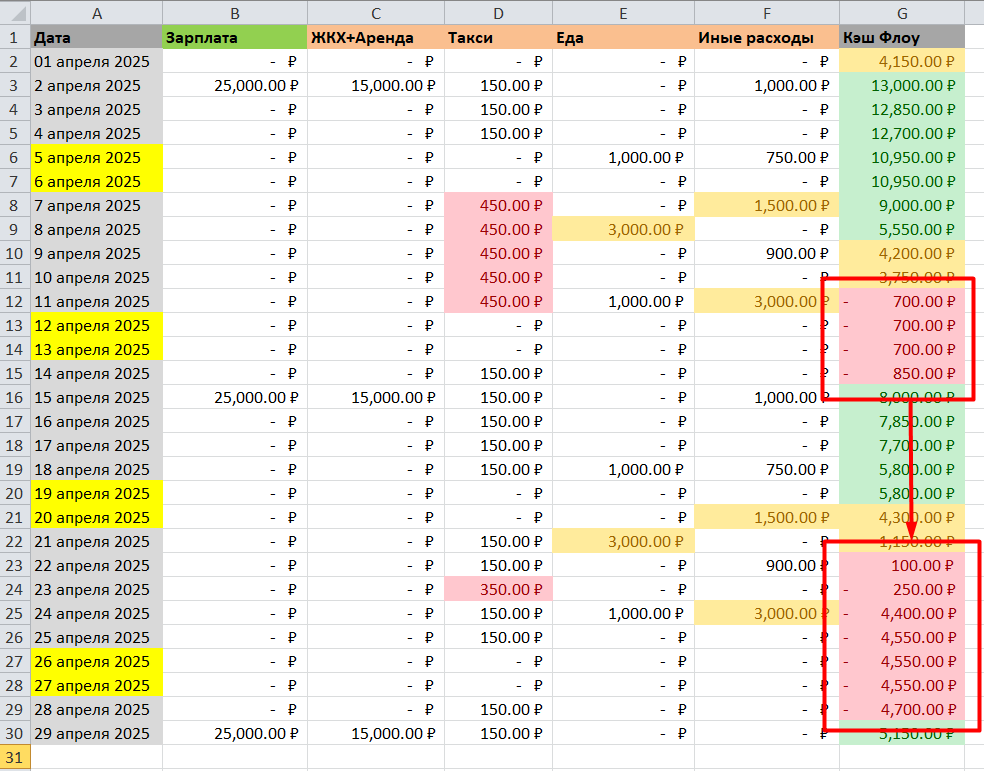984x771 pixels.
Task: Select column A header
Action: 97,13
